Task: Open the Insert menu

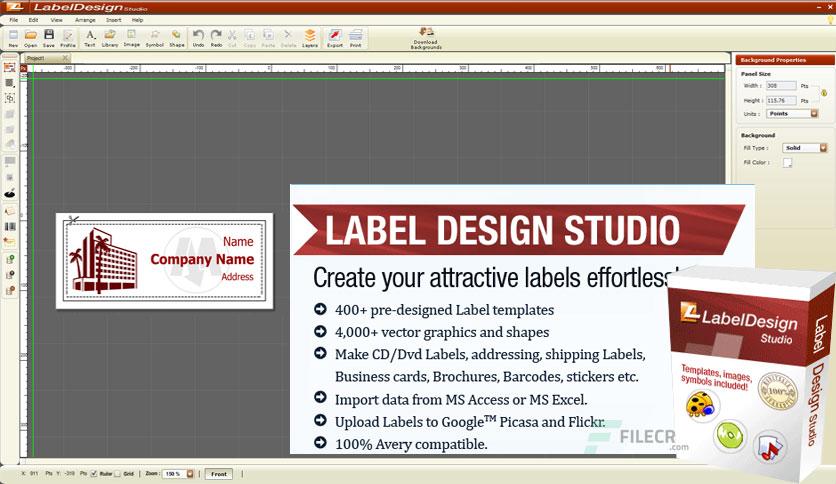Action: click(x=114, y=20)
